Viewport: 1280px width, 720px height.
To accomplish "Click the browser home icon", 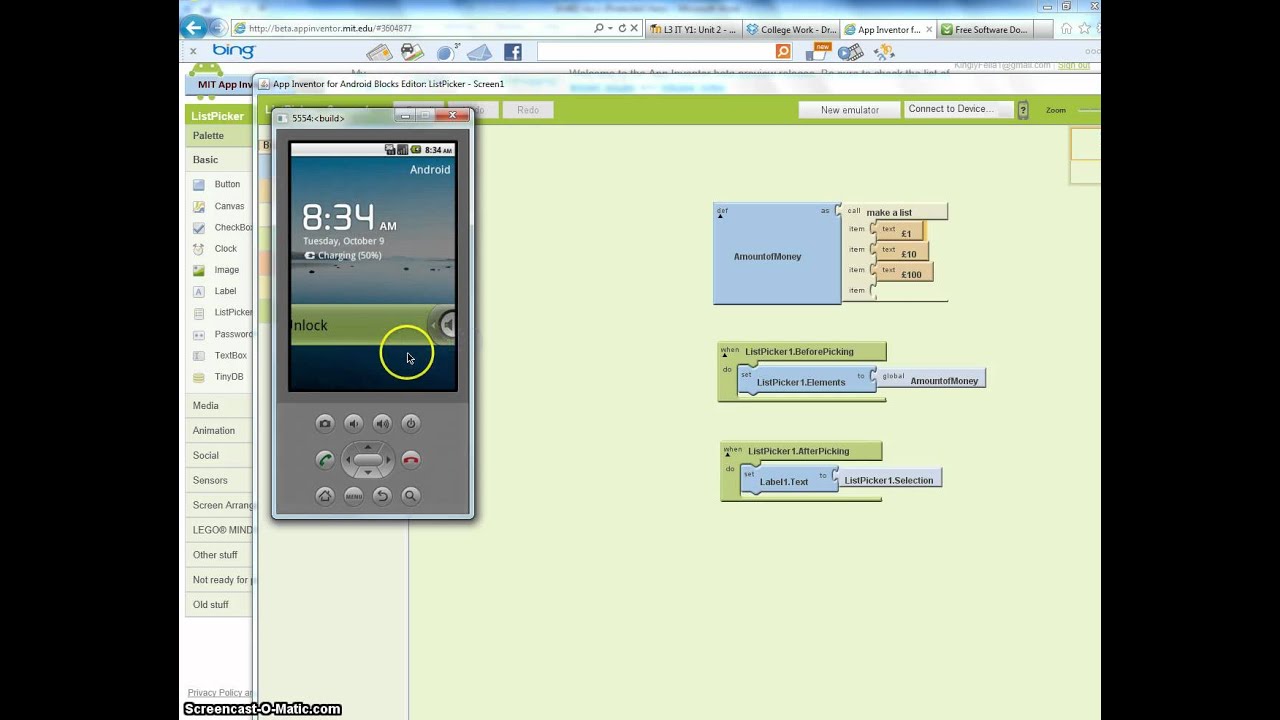I will tap(1066, 29).
